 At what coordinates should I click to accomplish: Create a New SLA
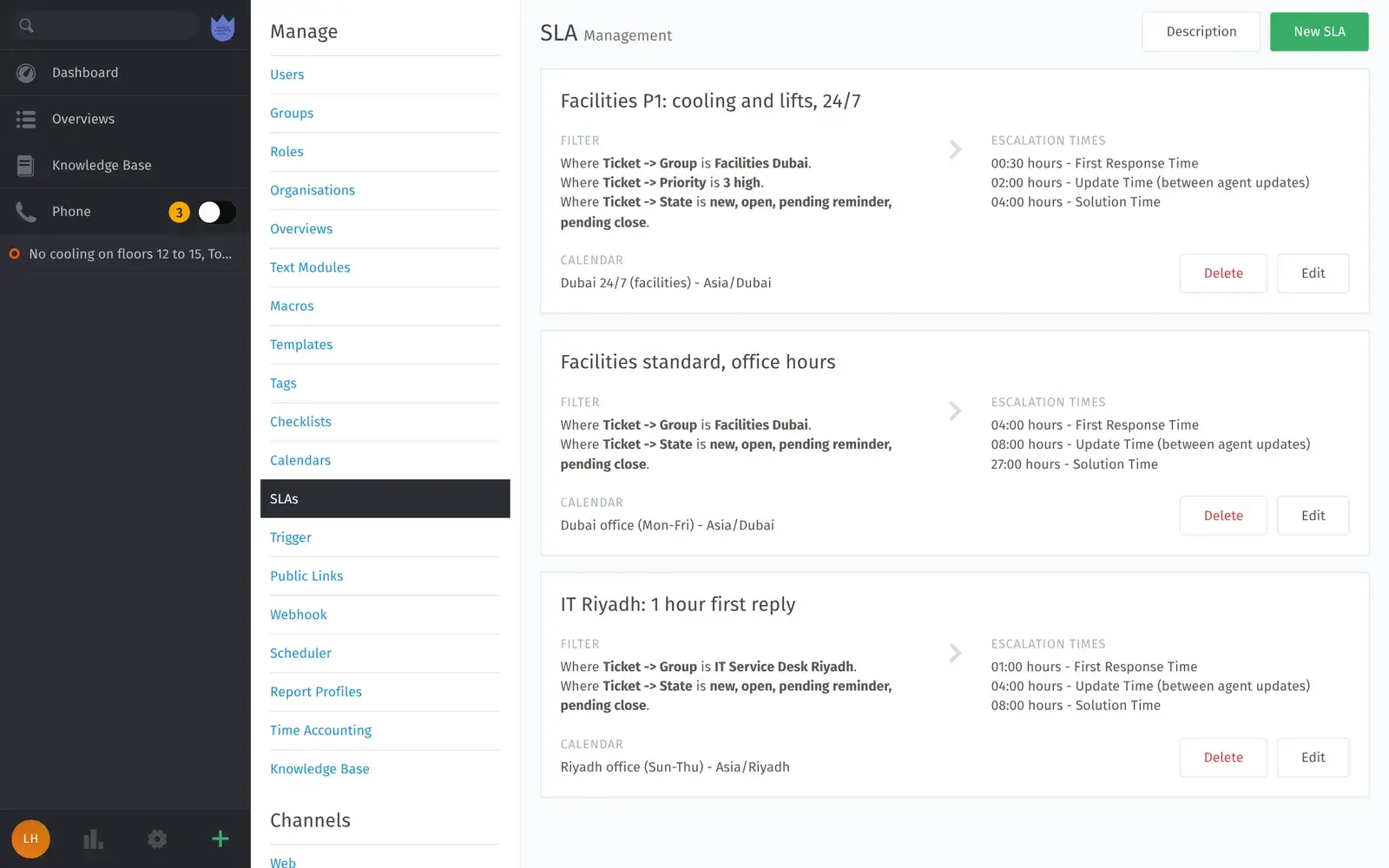tap(1320, 31)
